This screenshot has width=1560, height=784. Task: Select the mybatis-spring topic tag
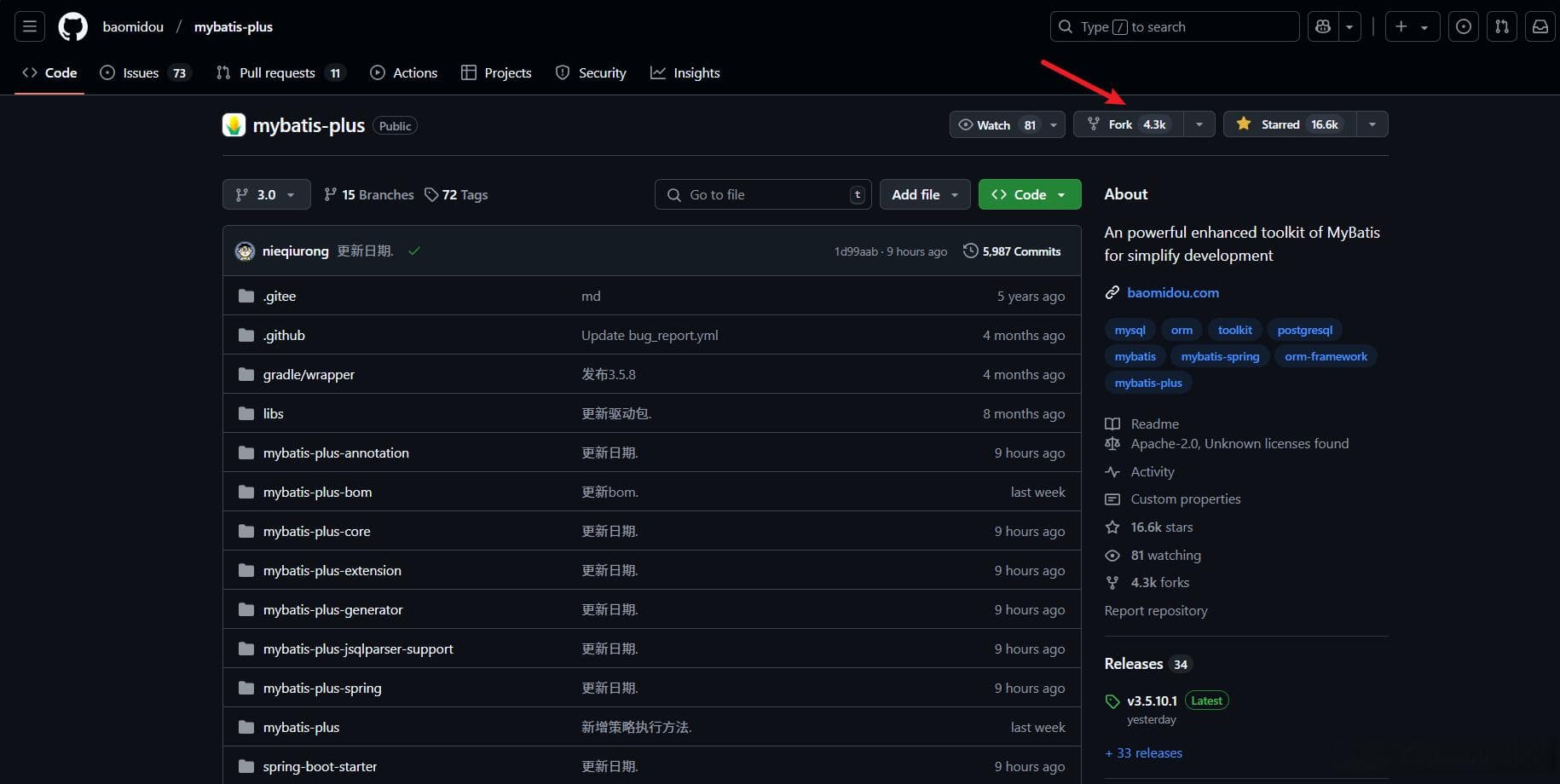pos(1220,356)
